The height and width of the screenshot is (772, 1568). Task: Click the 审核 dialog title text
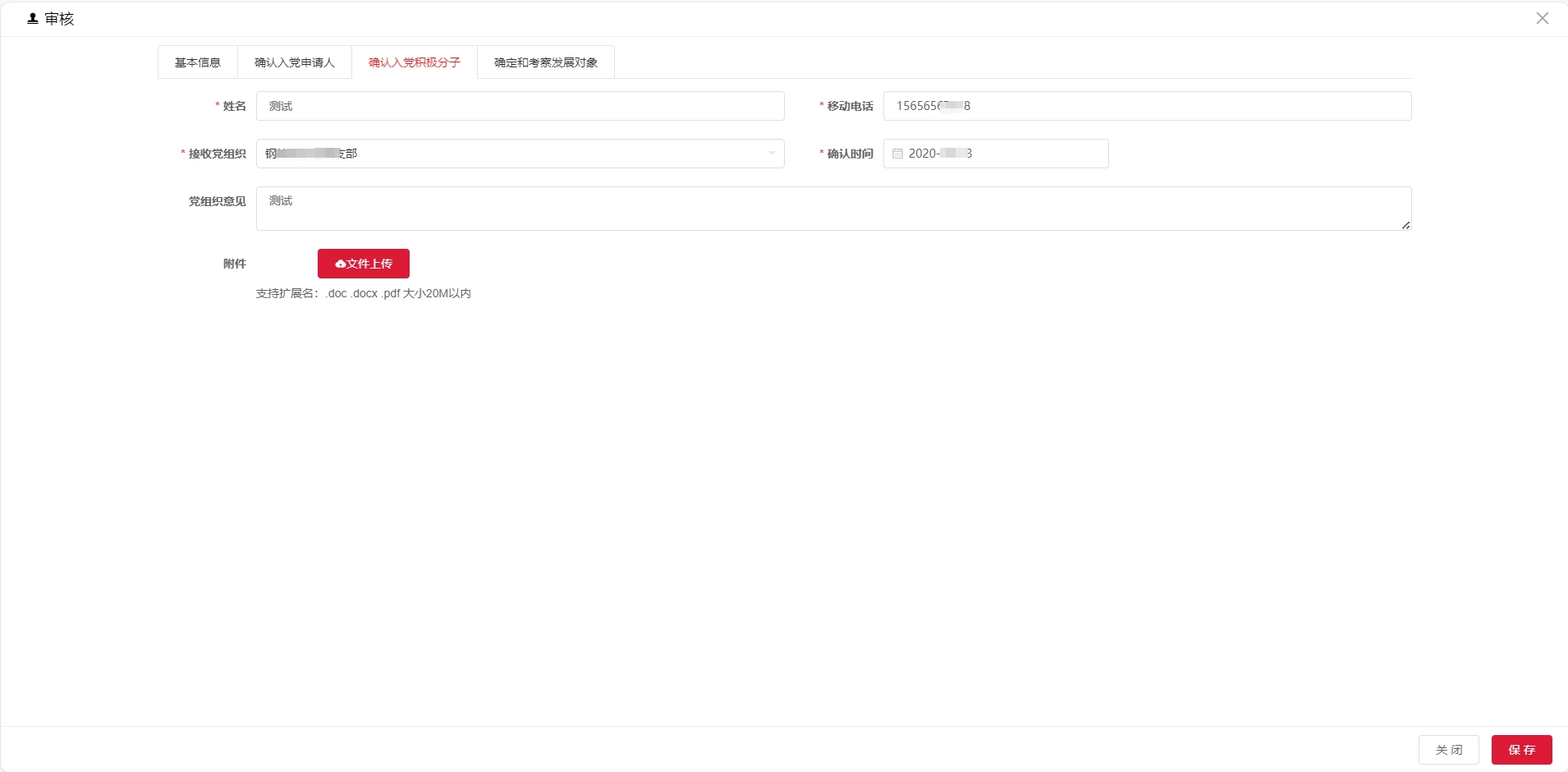pyautogui.click(x=59, y=19)
